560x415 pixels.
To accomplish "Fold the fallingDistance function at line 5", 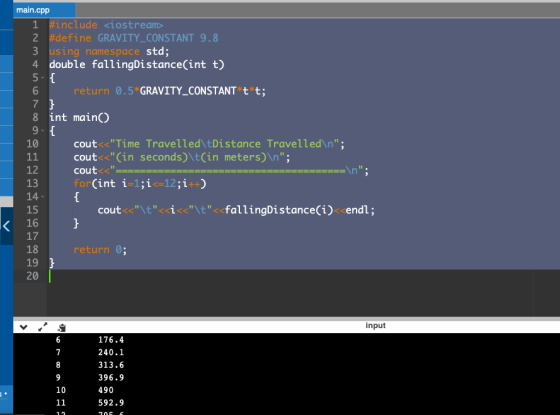I will (x=42, y=78).
